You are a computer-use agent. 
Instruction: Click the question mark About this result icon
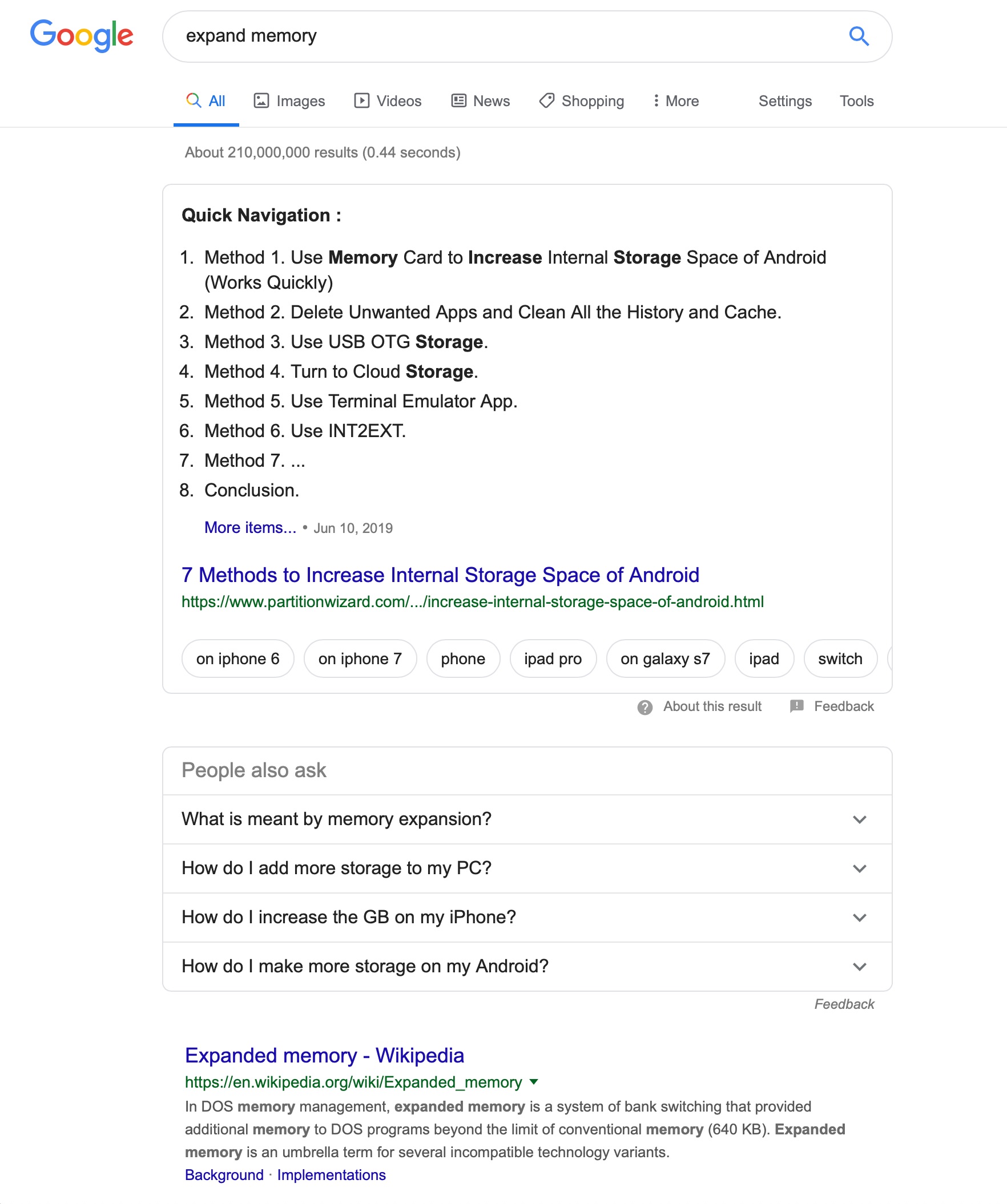tap(645, 708)
